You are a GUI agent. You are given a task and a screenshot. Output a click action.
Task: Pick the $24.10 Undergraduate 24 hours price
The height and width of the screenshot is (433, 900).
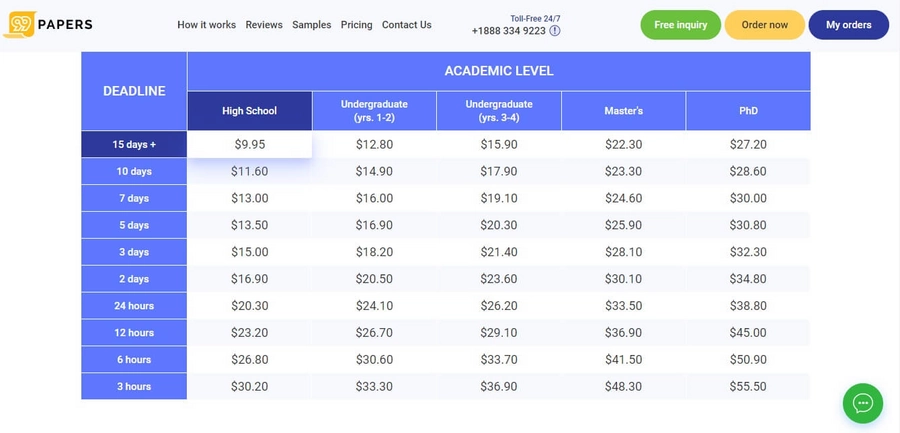[x=374, y=306]
